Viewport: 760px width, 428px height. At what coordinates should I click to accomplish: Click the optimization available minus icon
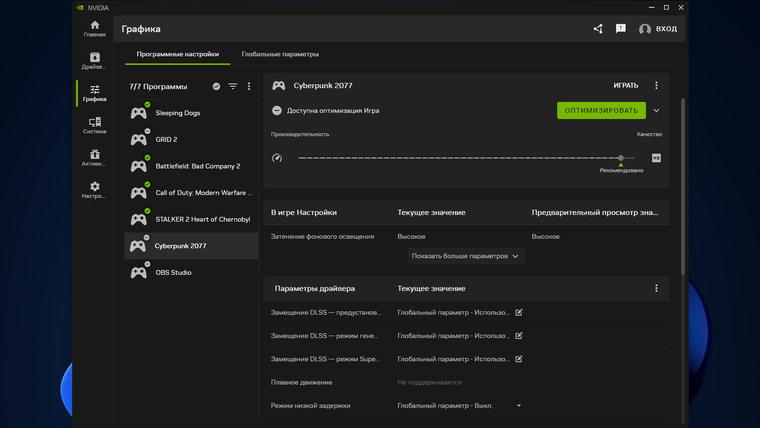277,111
